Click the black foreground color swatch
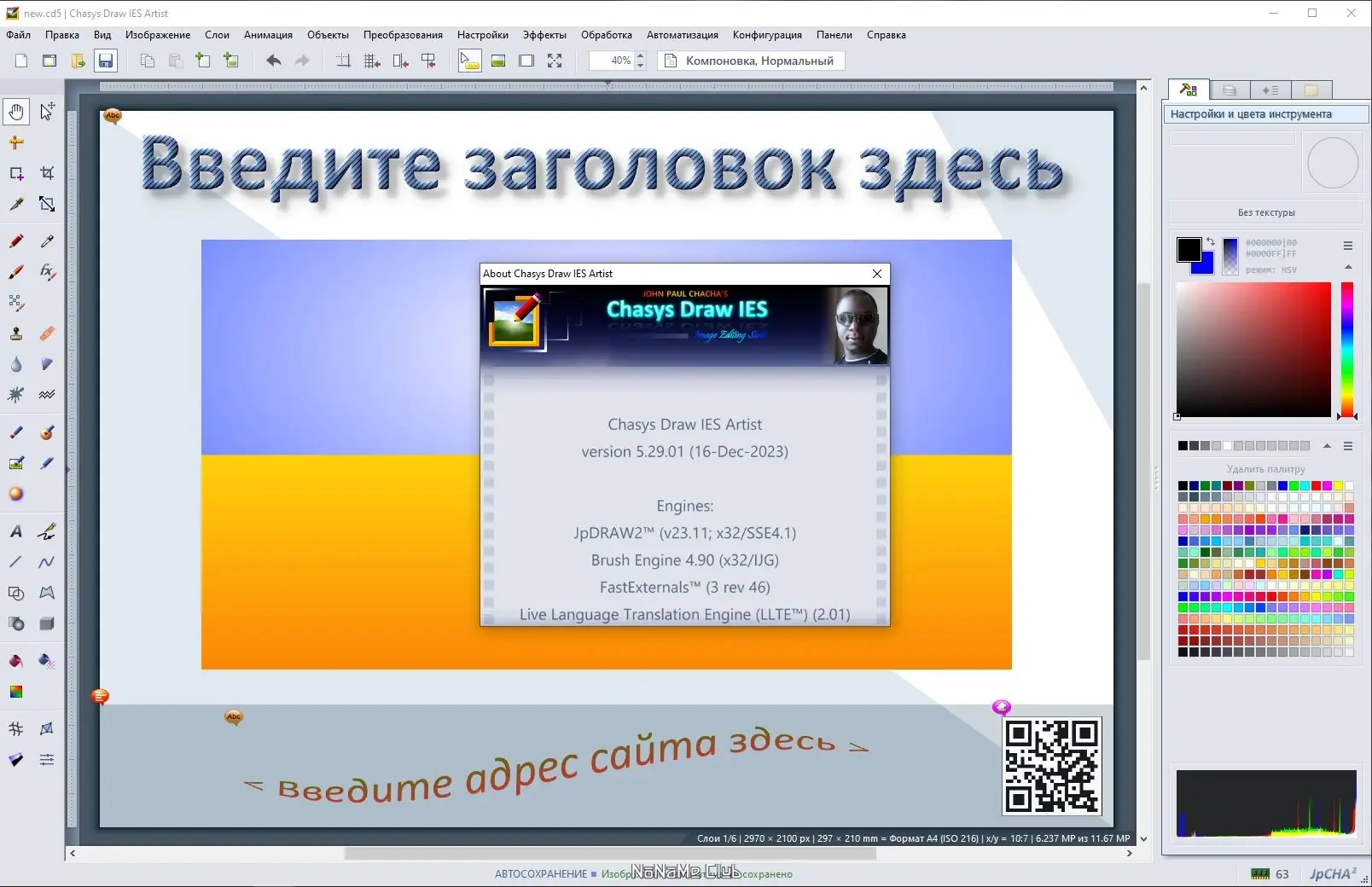This screenshot has width=1372, height=887. click(x=1189, y=249)
